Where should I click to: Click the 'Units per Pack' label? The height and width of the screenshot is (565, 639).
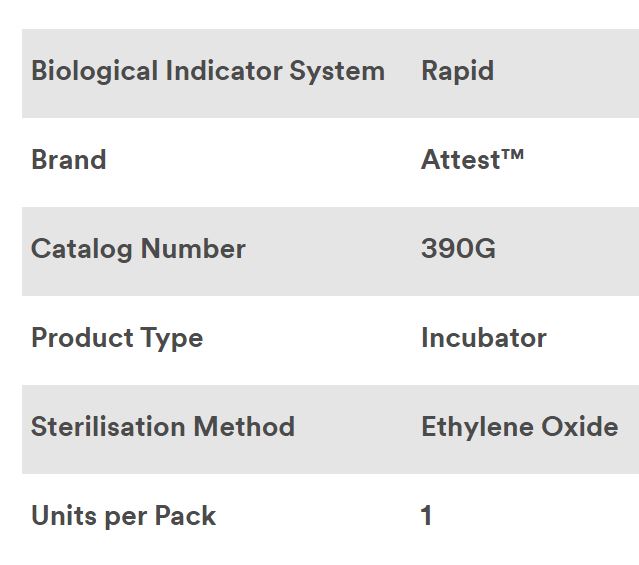pyautogui.click(x=123, y=516)
